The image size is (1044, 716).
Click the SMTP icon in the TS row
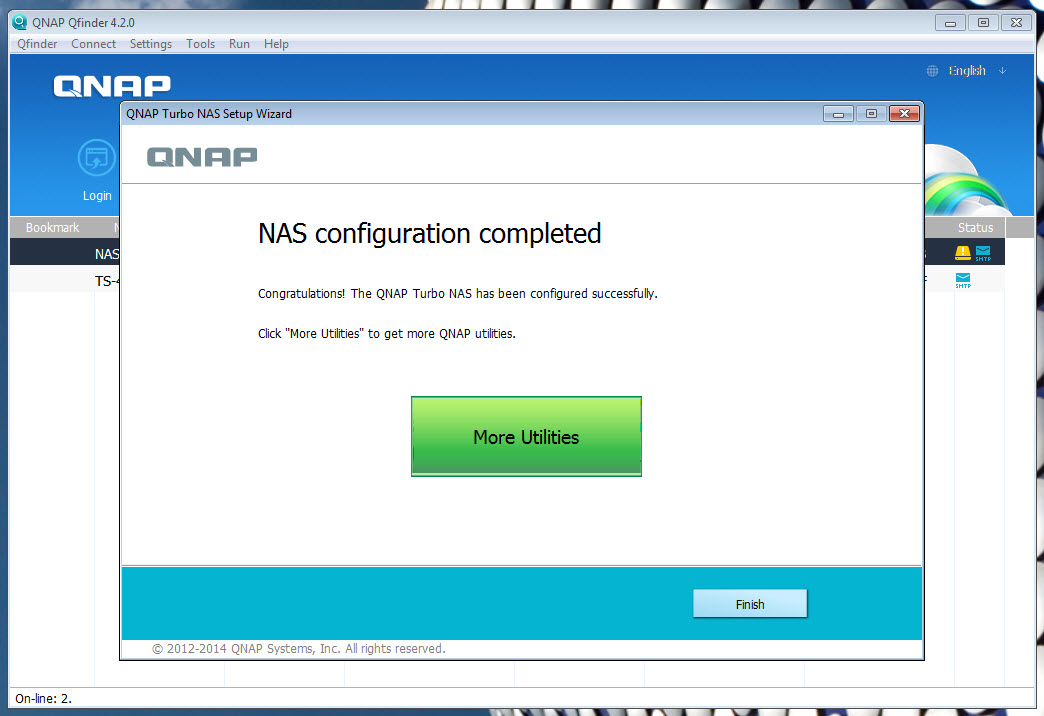(x=963, y=280)
